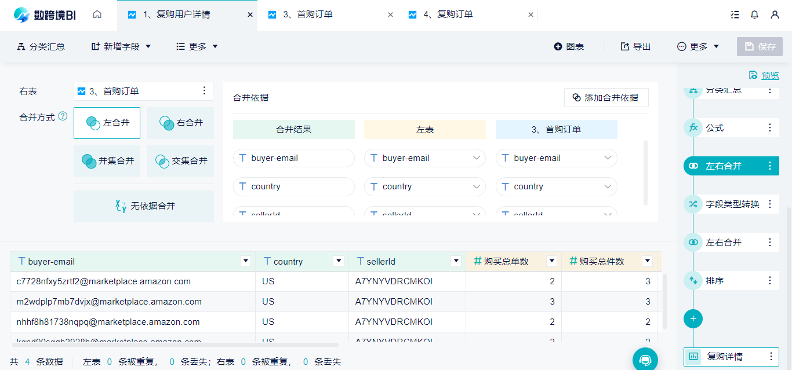Viewport: 792px width, 370px height.
Task: Click the 图表 button
Action: point(569,46)
